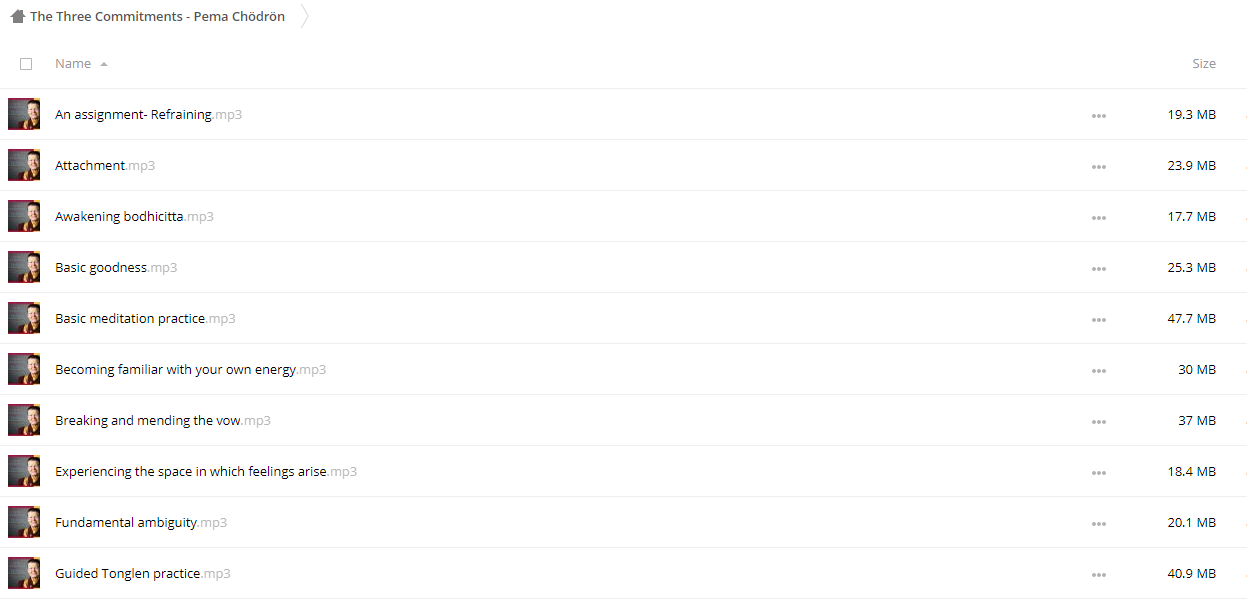The height and width of the screenshot is (600, 1247).
Task: Click the Name column header
Action: (73, 63)
